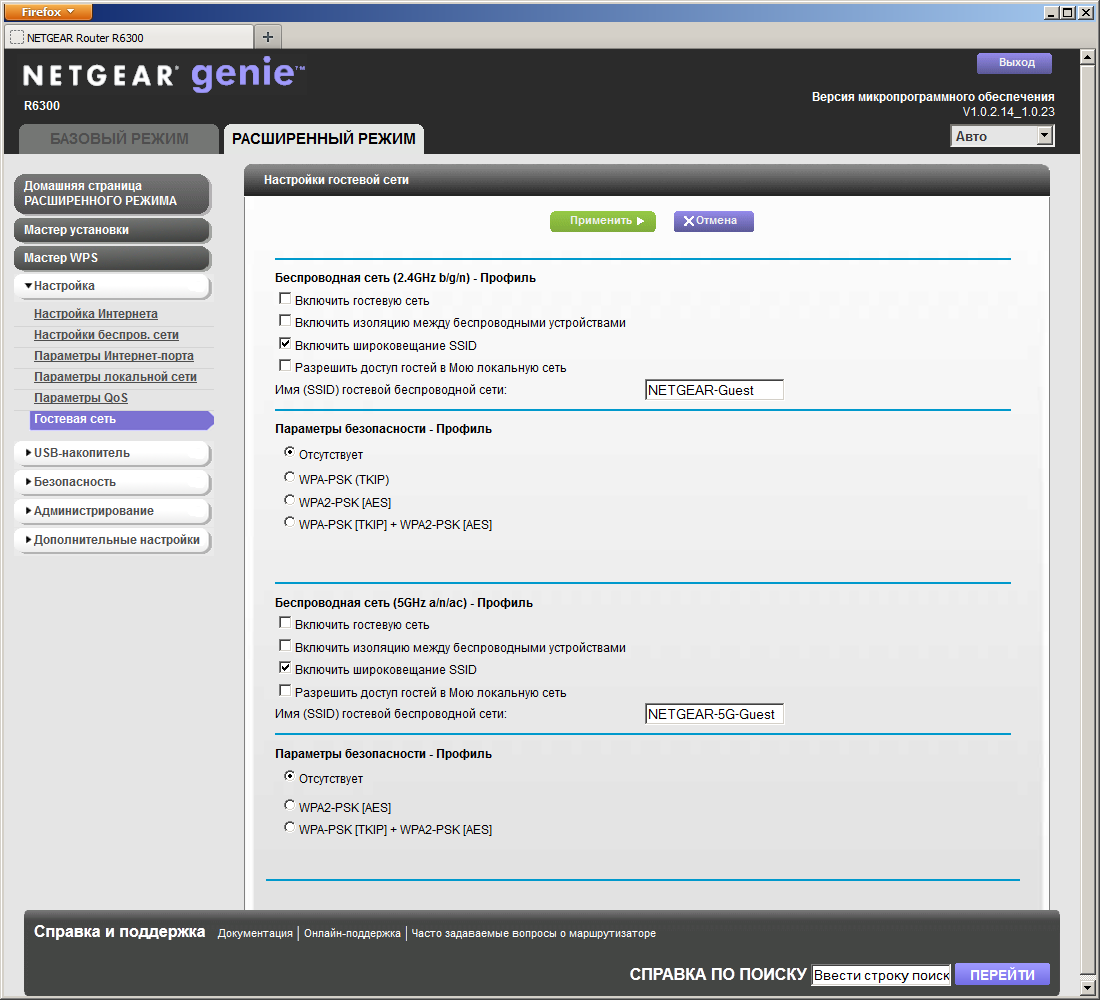This screenshot has width=1100, height=1000.
Task: Click the Выход logout button
Action: pos(1015,62)
